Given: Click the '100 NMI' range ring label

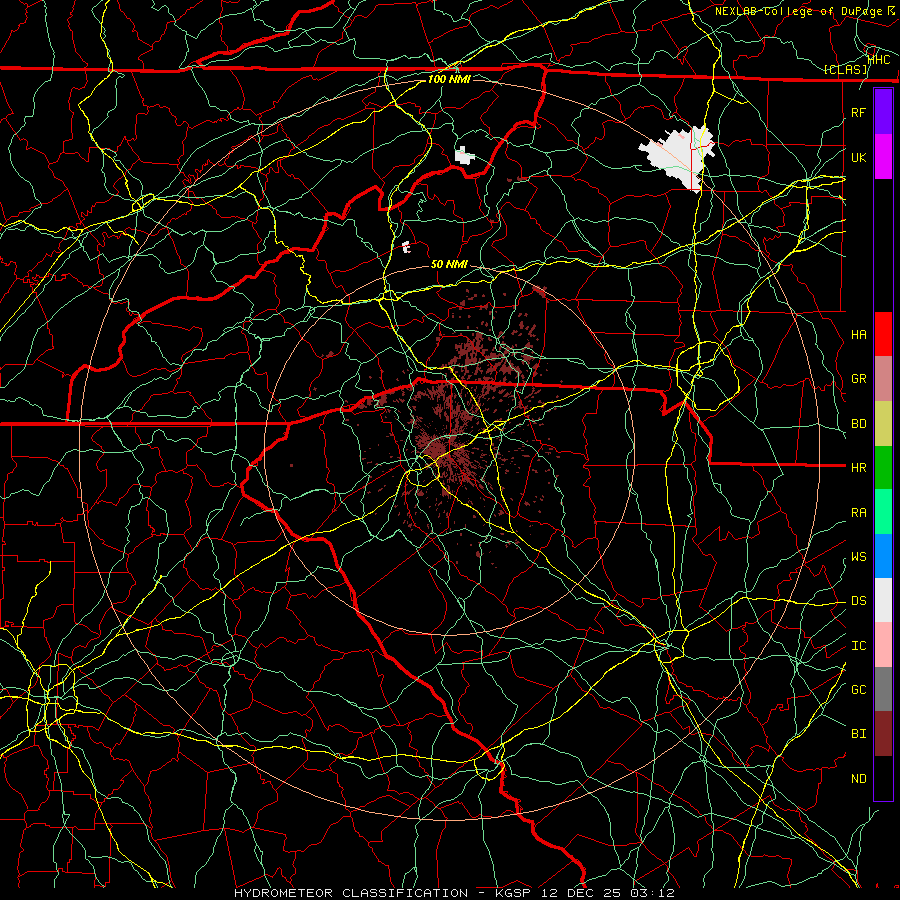Looking at the screenshot, I should [449, 79].
